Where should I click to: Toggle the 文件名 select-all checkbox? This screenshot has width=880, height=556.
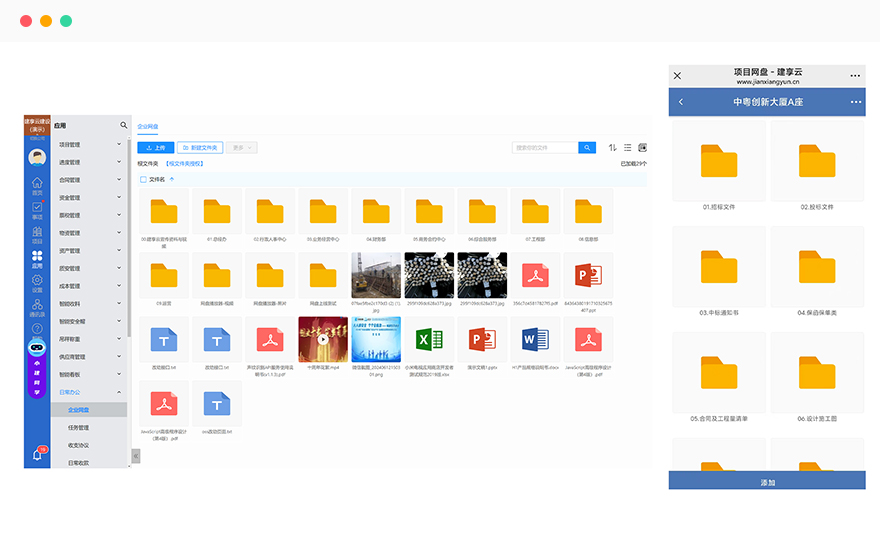click(143, 180)
